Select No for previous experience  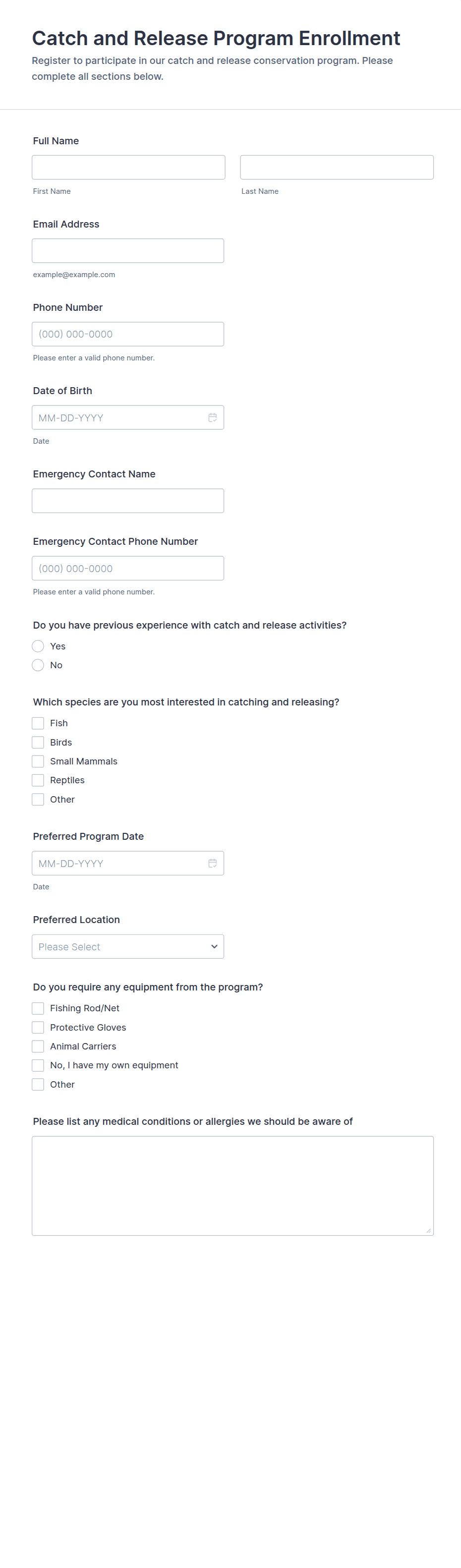click(x=38, y=665)
